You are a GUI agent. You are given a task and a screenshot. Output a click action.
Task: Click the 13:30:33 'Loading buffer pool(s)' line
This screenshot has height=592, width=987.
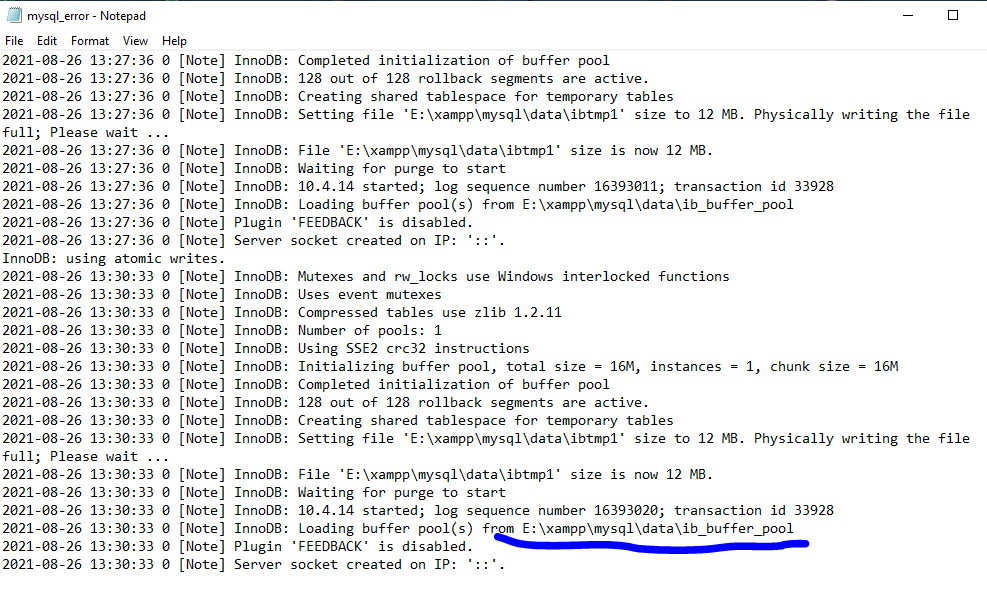(398, 528)
